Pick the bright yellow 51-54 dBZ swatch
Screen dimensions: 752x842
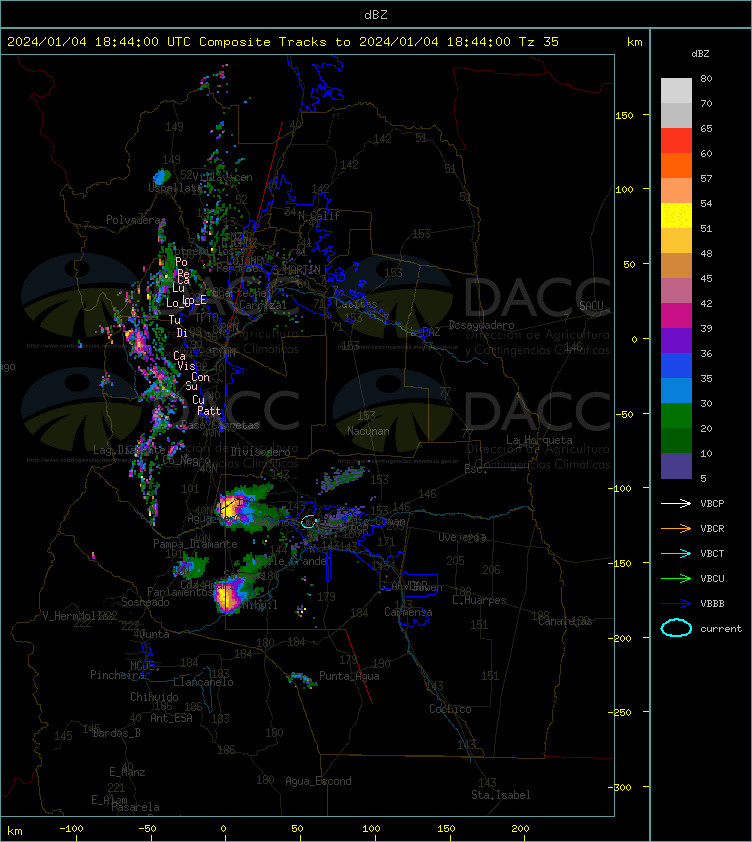click(x=676, y=216)
